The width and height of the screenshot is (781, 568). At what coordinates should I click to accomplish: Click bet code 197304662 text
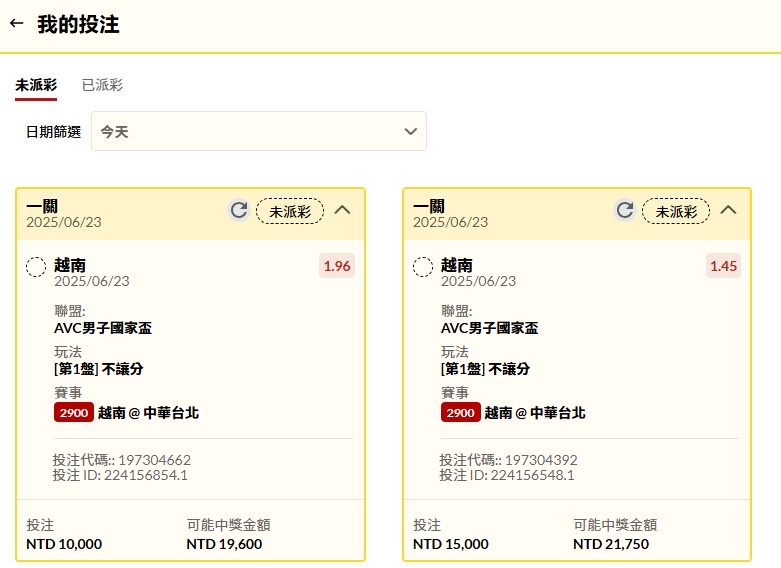pos(154,460)
